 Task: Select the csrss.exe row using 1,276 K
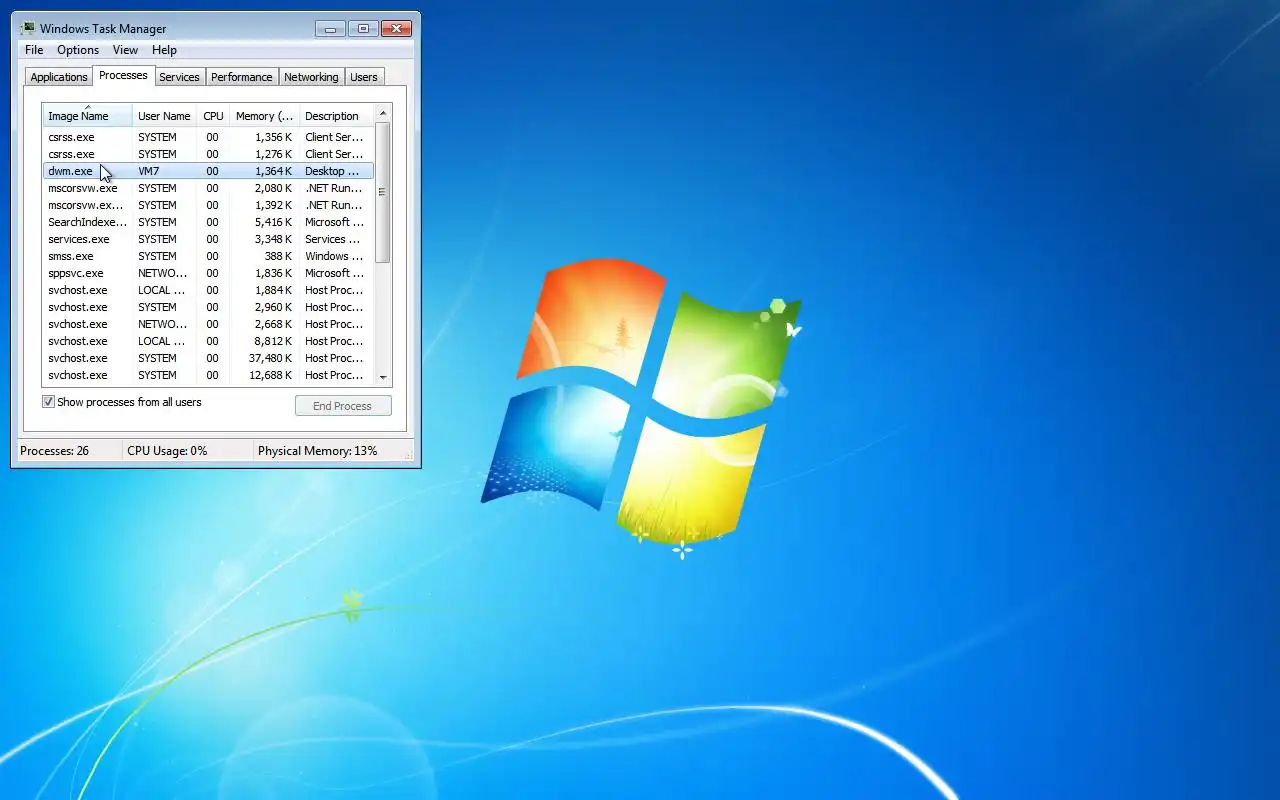pyautogui.click(x=208, y=154)
